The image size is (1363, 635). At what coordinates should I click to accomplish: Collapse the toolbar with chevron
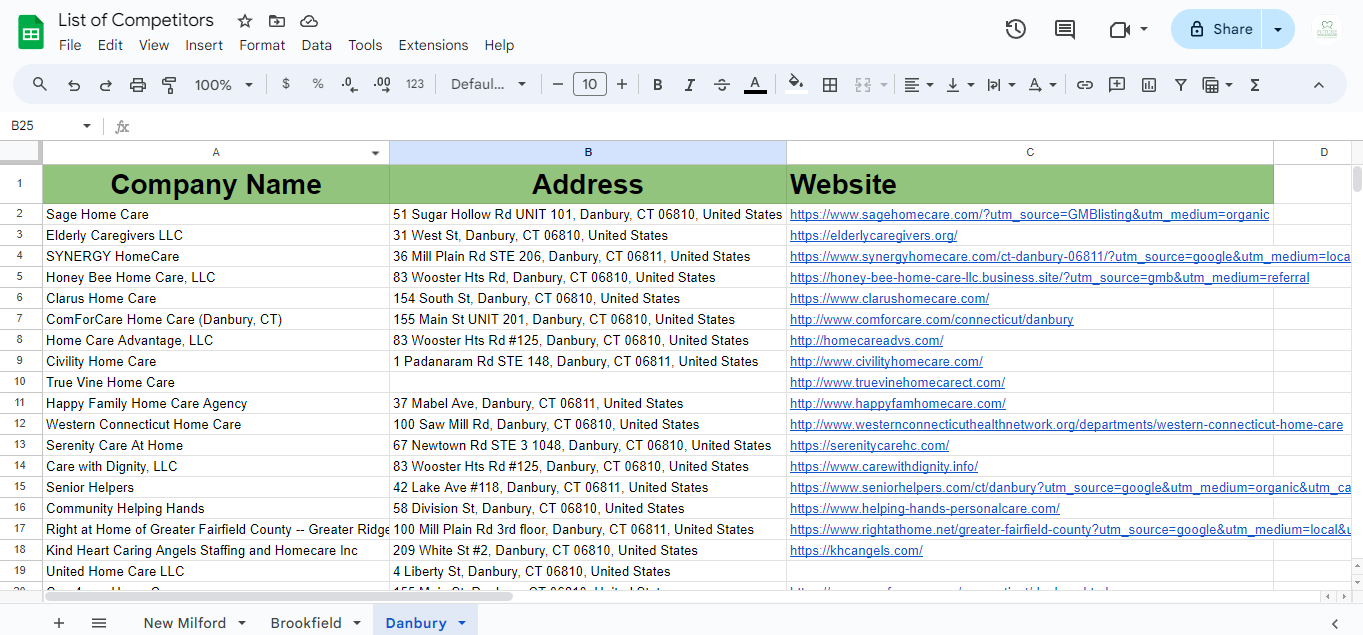pyautogui.click(x=1318, y=85)
